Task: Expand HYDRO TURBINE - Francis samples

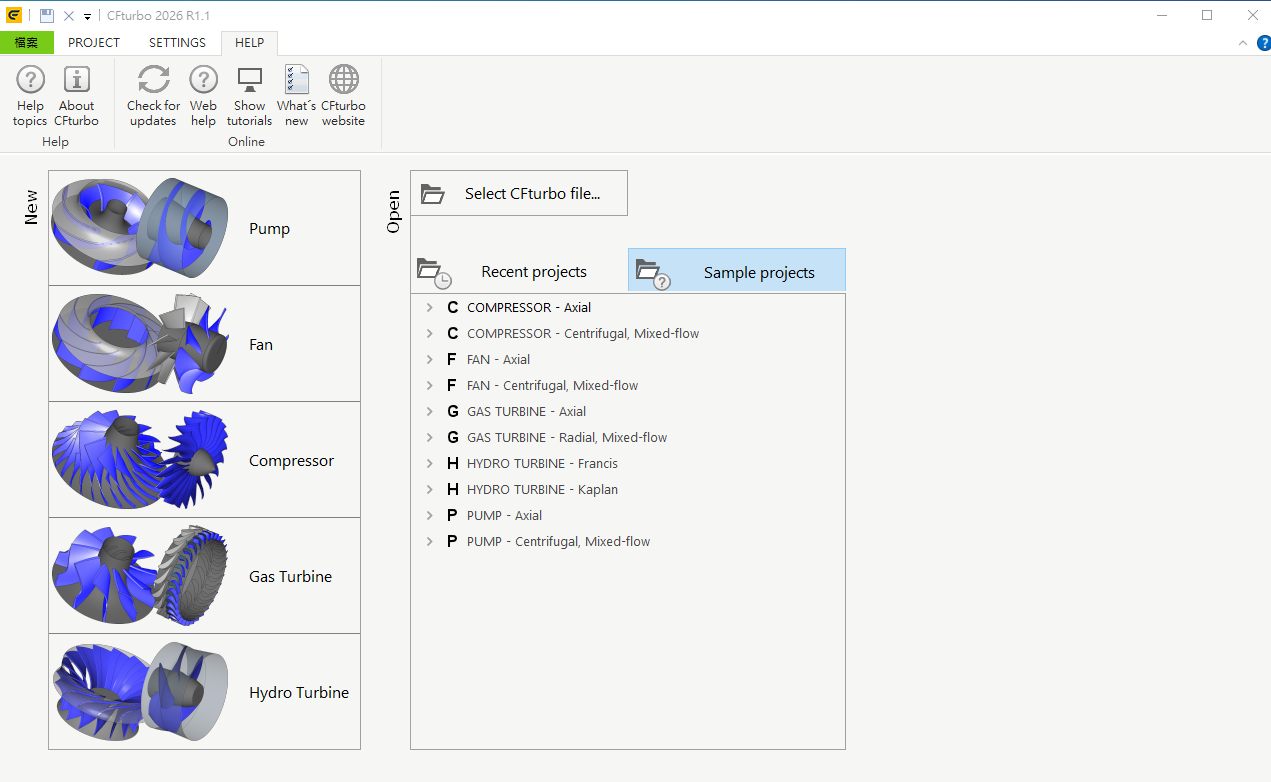Action: pyautogui.click(x=430, y=464)
